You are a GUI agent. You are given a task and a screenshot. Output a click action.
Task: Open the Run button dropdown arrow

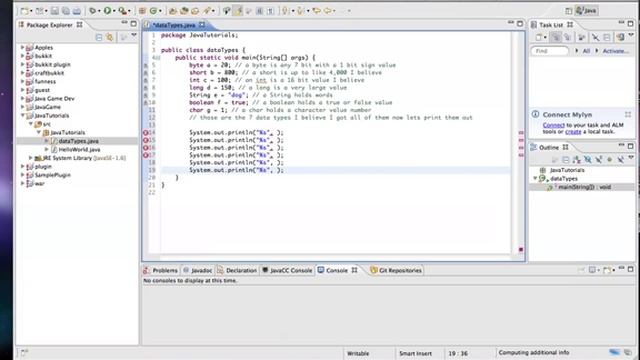114,11
